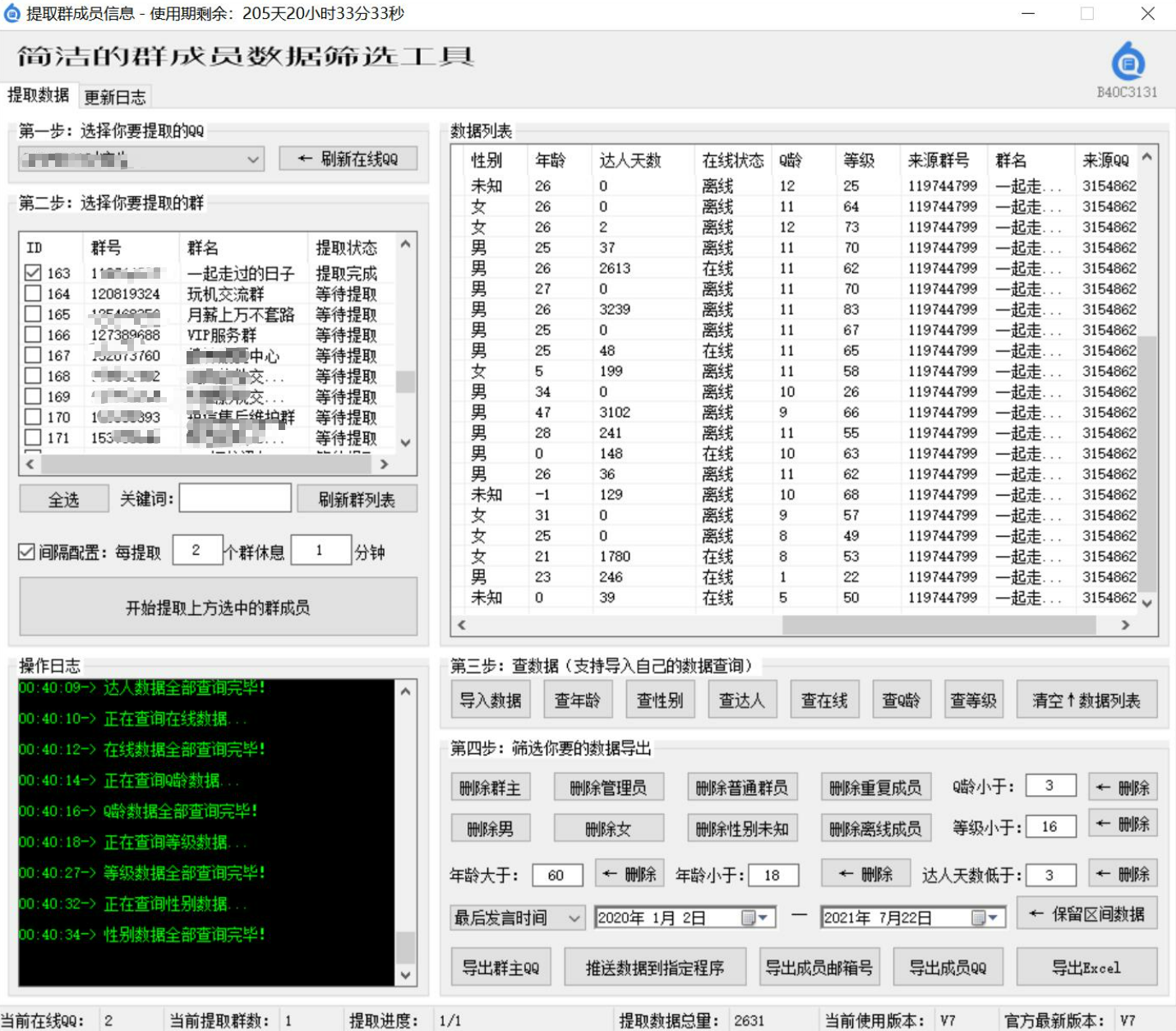Click the app icon in the title bar
1176x1031 pixels.
coord(12,13)
